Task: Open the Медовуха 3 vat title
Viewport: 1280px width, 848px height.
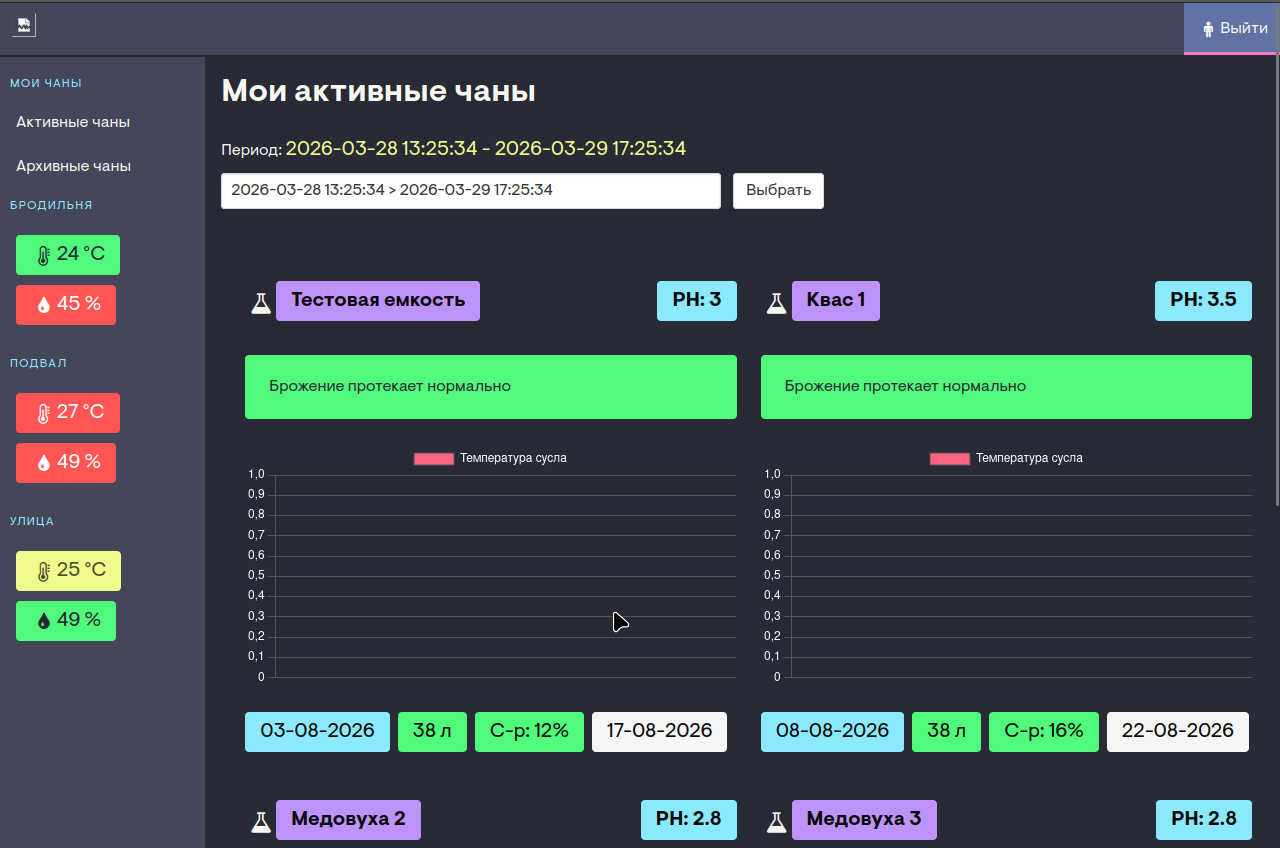Action: coord(864,819)
